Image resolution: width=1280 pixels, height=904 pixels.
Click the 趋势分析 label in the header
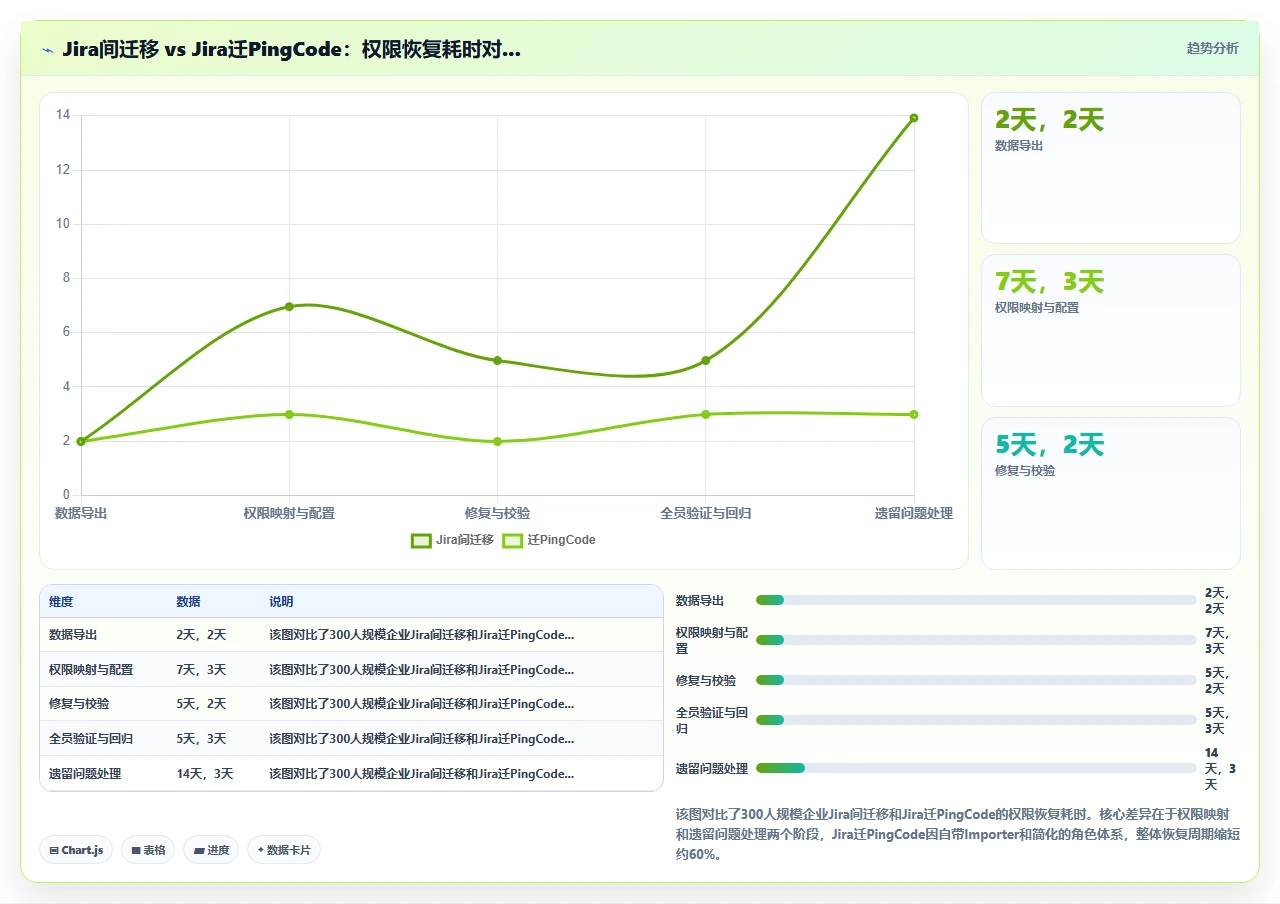click(x=1212, y=48)
